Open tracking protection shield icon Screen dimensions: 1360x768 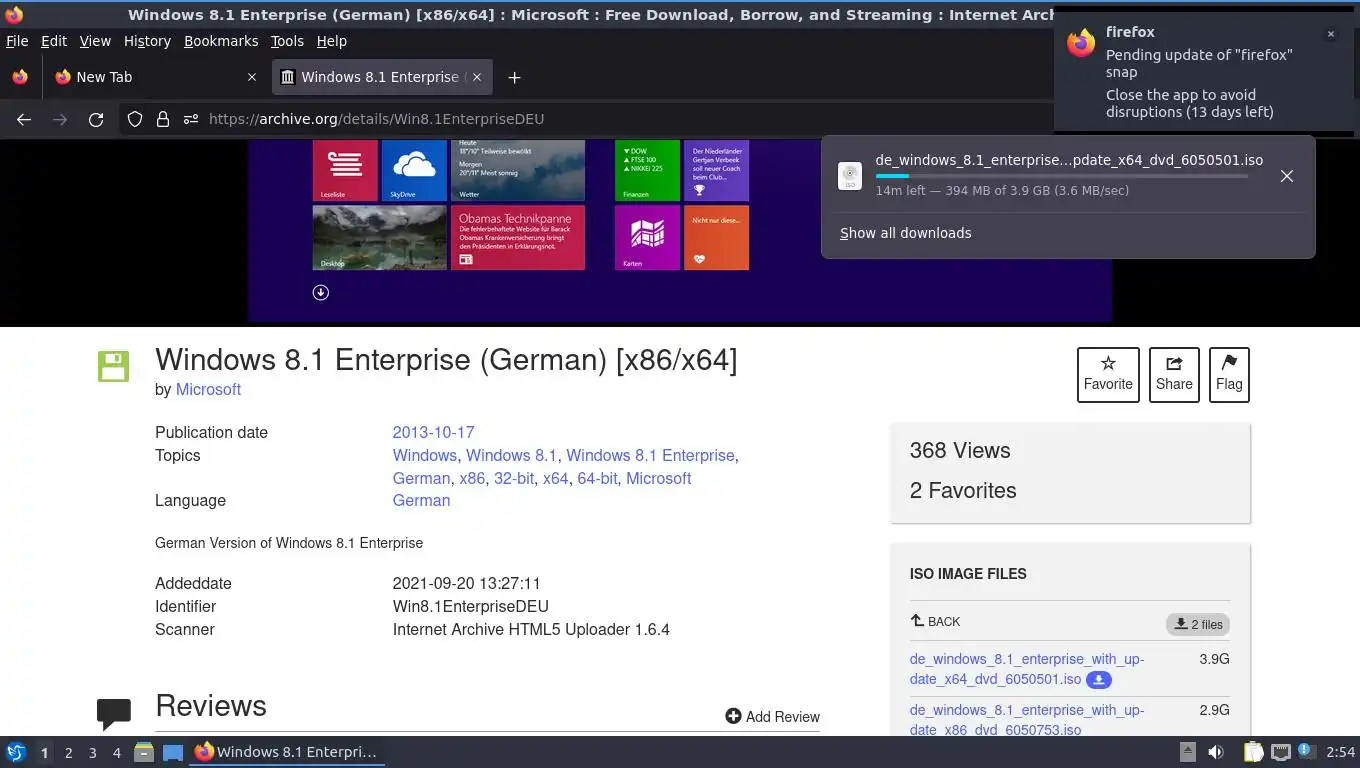[135, 119]
